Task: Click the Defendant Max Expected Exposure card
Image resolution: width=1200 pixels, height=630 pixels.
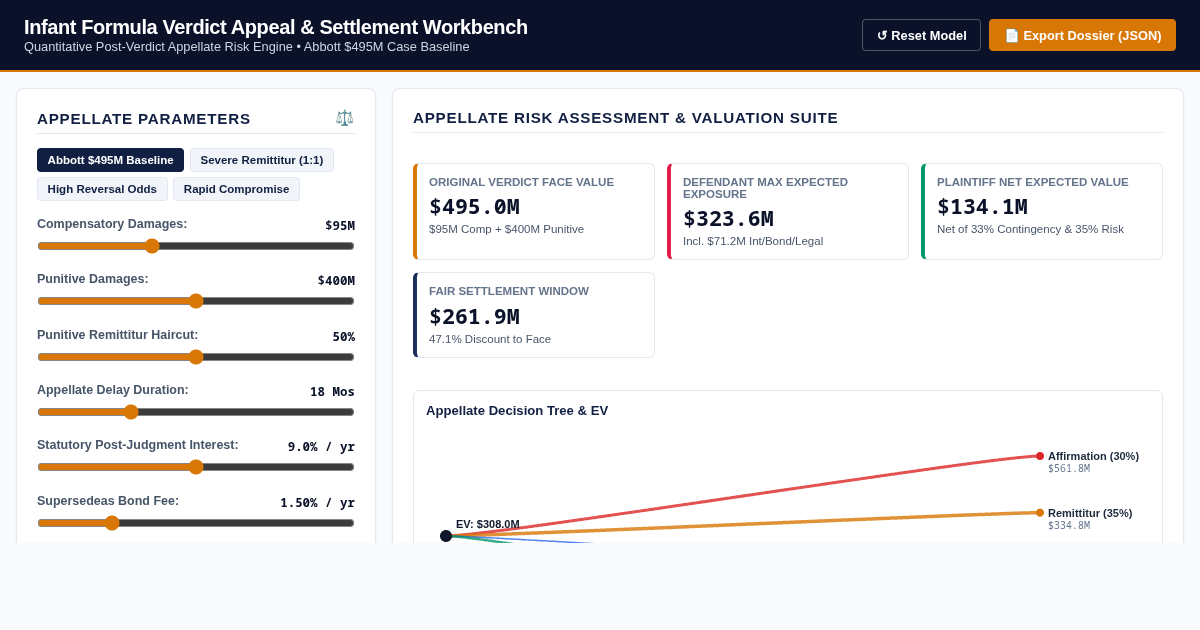Action: [x=788, y=211]
